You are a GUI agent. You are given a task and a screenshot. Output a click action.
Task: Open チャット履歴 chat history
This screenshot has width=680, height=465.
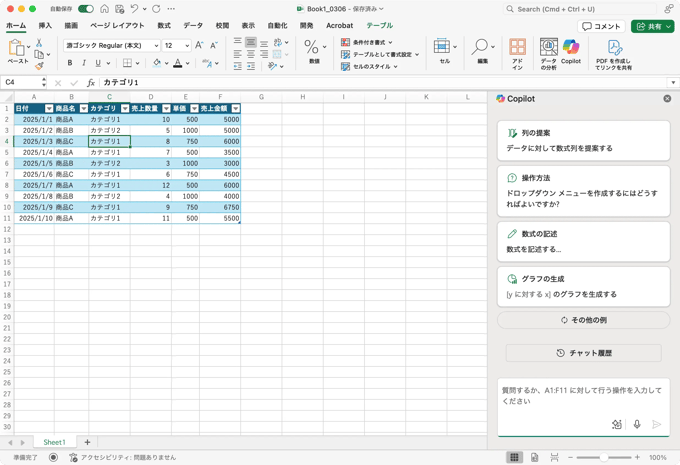(x=583, y=353)
